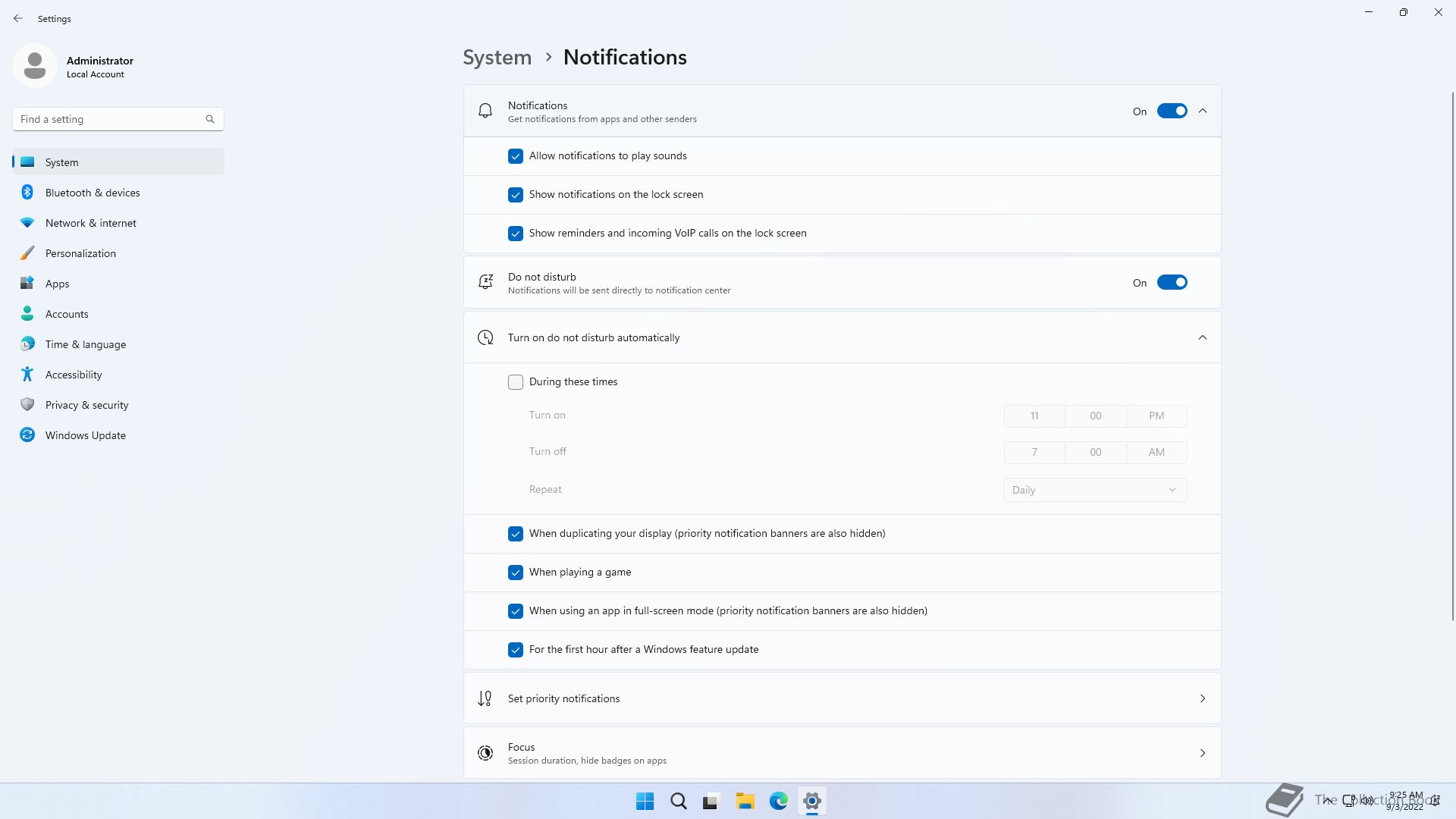
Task: Collapse Turn on do not disturb automatically
Action: [1203, 337]
